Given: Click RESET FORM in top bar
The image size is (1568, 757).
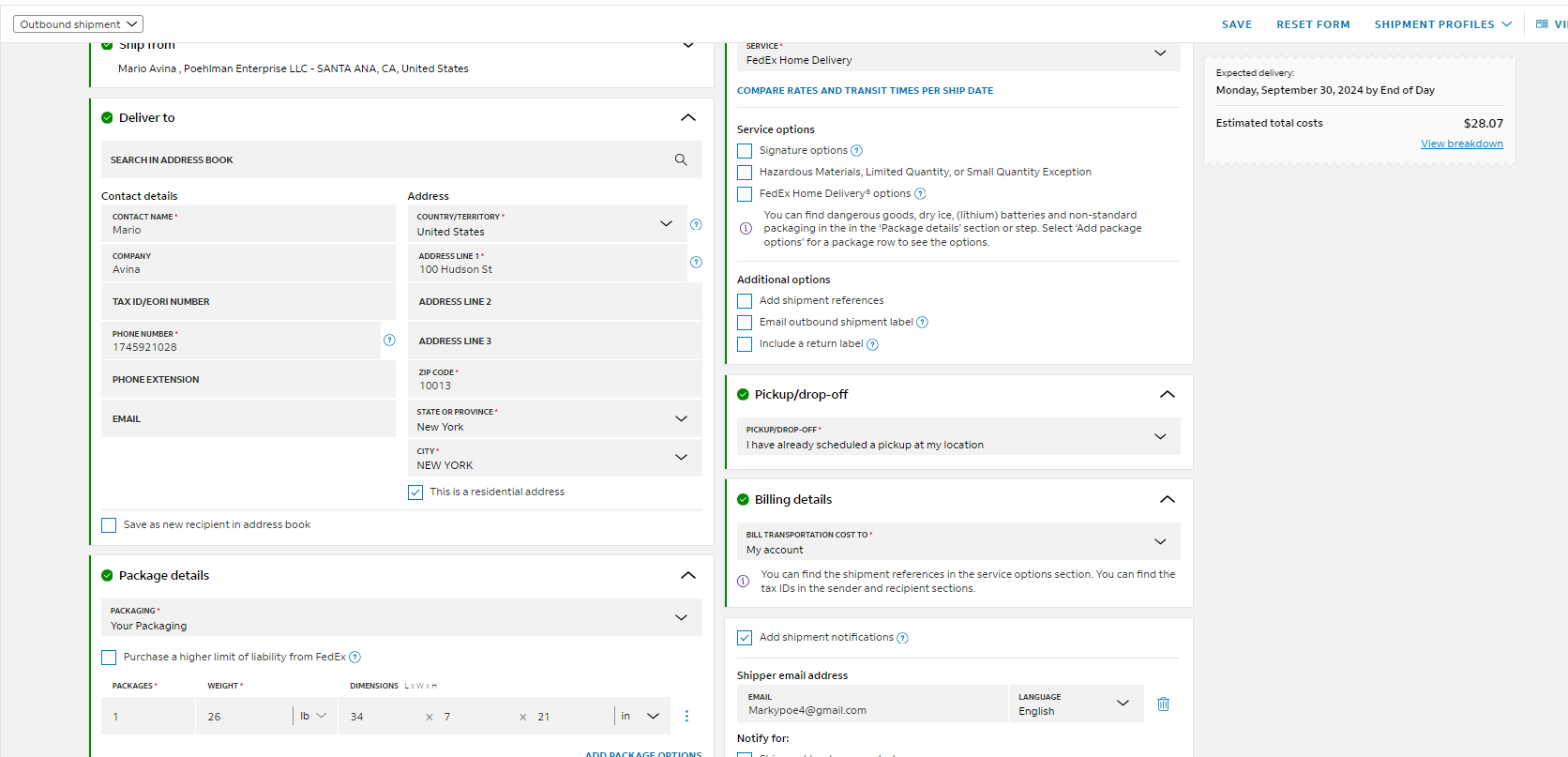Looking at the screenshot, I should (x=1313, y=24).
